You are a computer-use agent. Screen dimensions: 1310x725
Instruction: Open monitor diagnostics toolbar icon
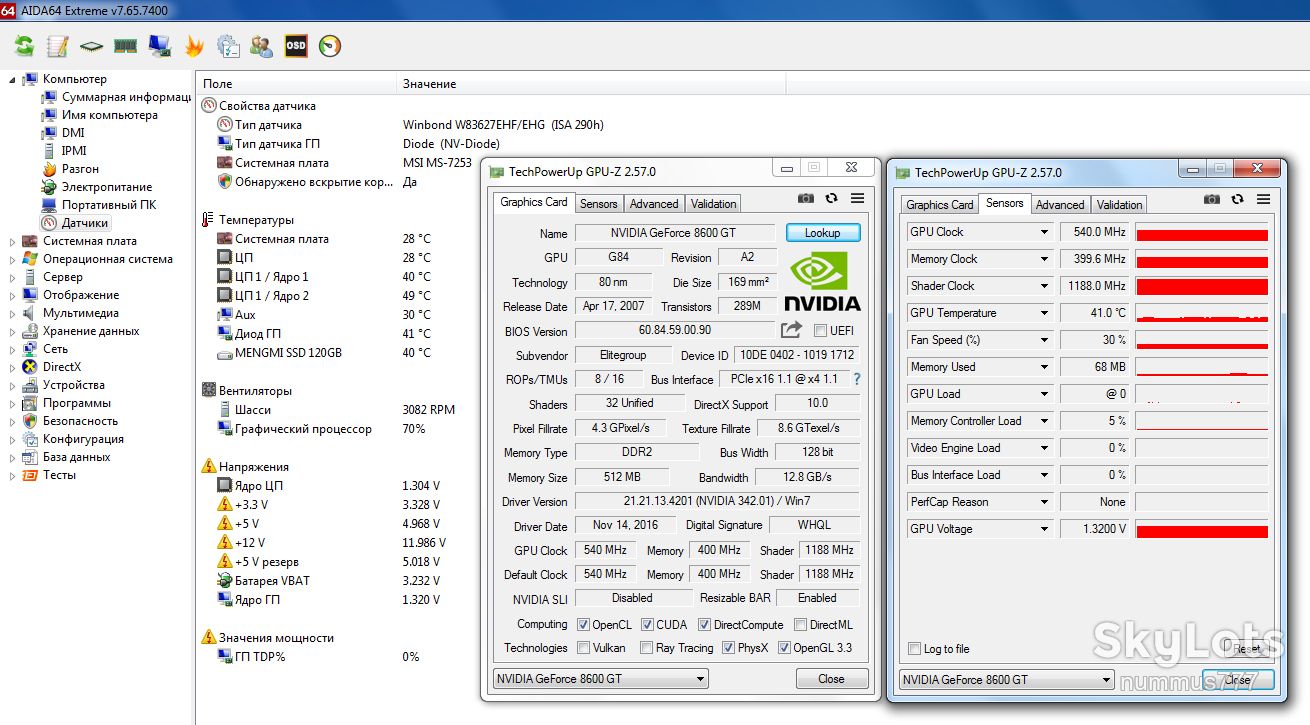click(x=159, y=46)
